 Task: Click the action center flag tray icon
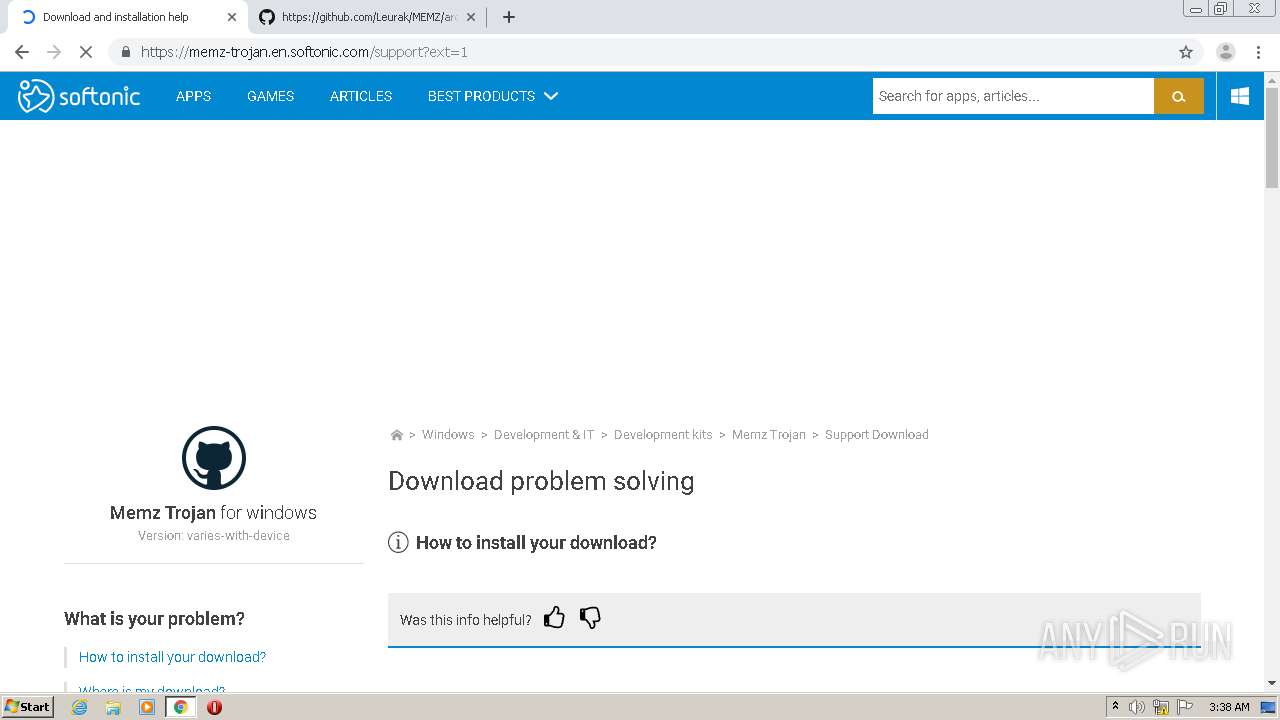1185,707
